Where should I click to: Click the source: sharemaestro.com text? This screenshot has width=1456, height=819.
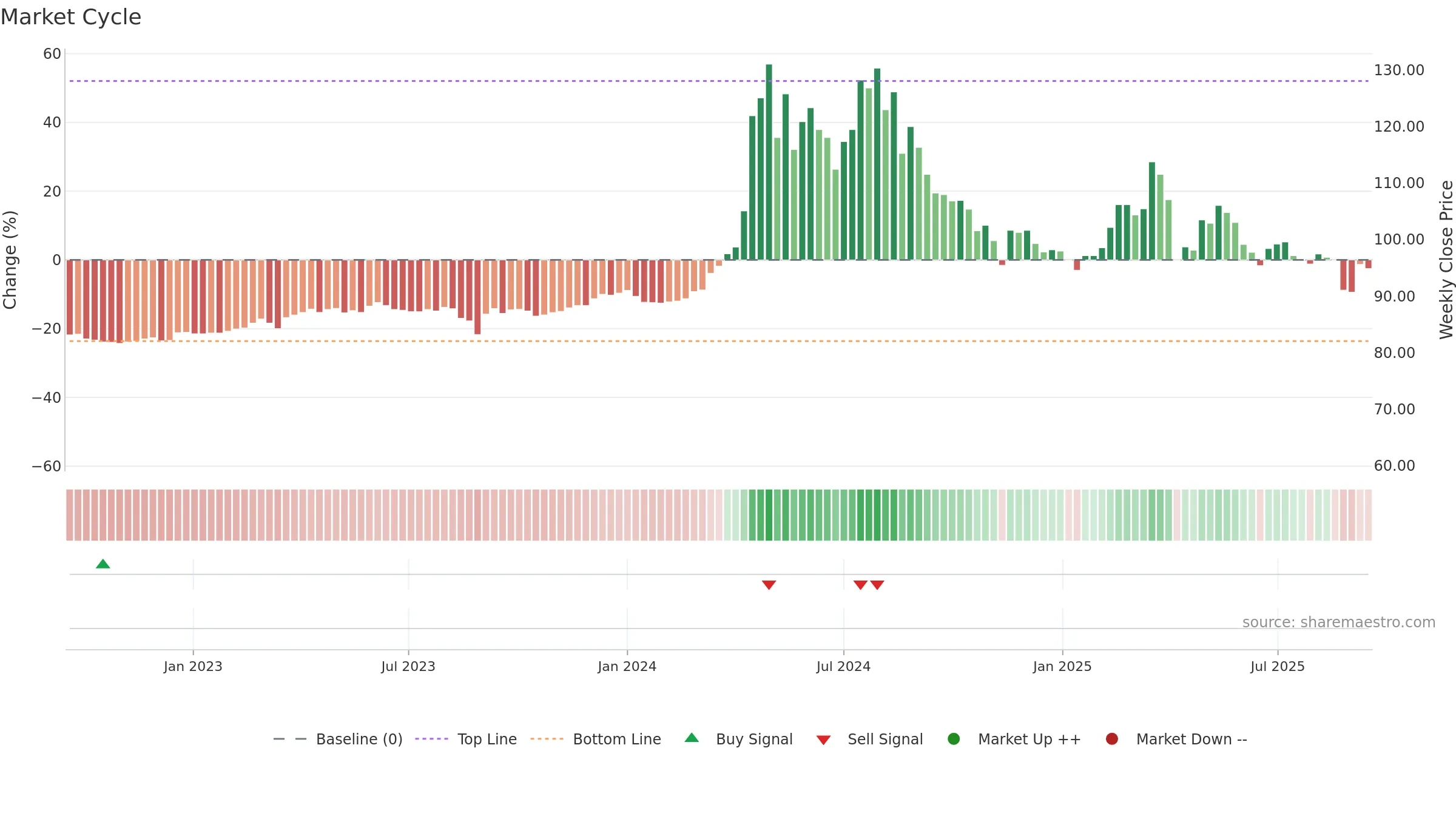[1339, 622]
